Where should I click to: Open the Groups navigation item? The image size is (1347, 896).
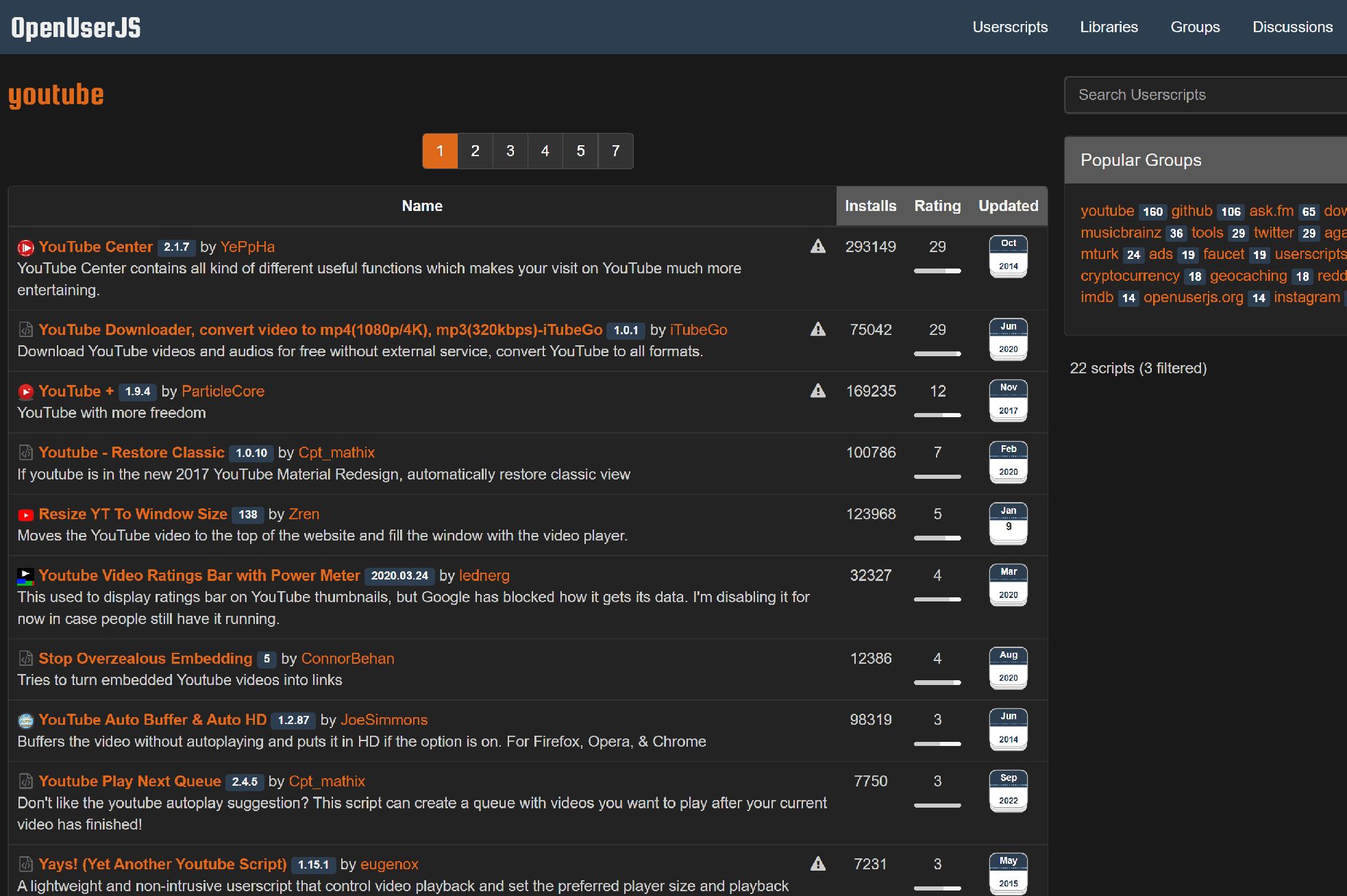click(x=1195, y=27)
